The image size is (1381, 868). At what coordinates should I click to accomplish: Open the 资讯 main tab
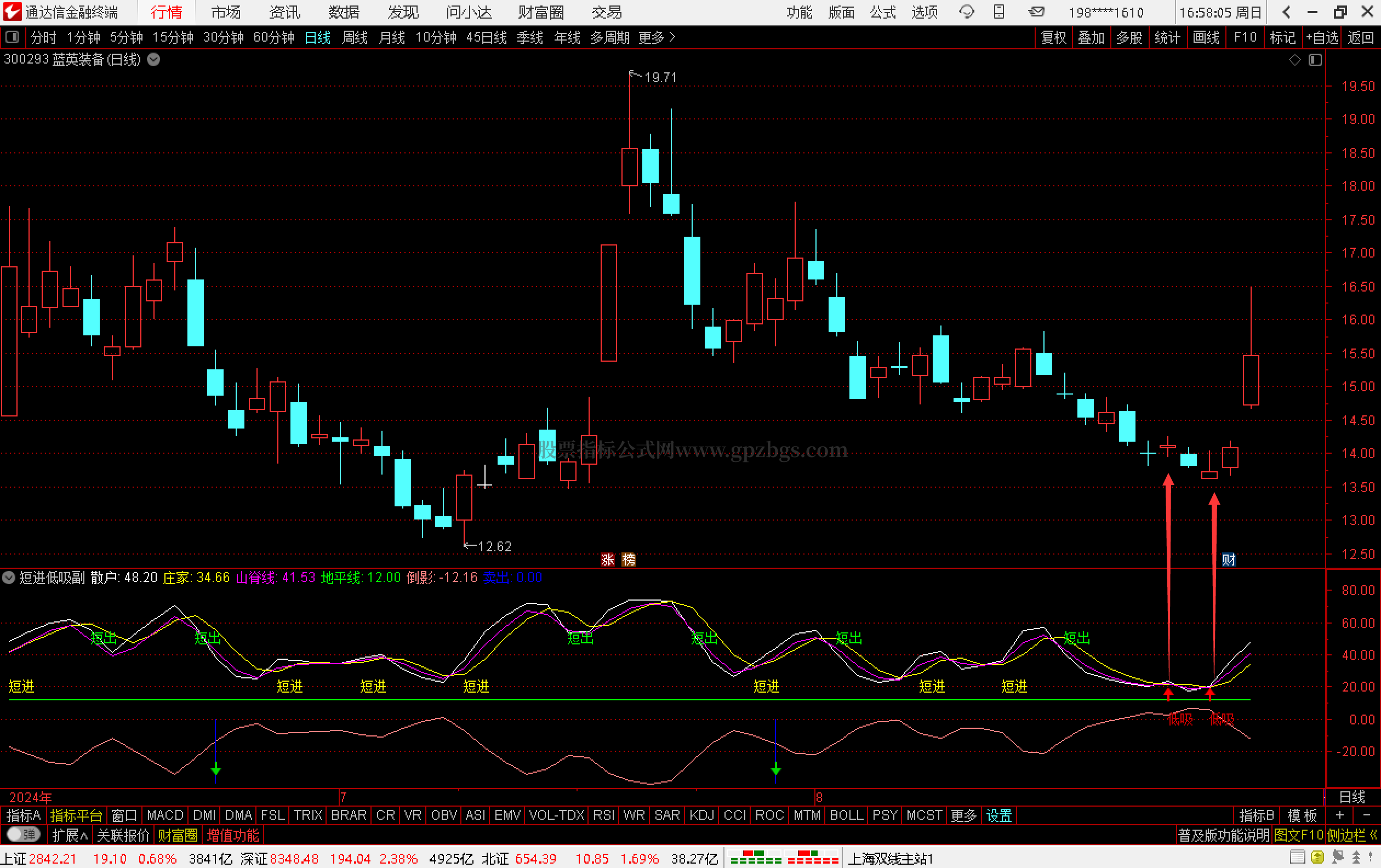(x=284, y=12)
